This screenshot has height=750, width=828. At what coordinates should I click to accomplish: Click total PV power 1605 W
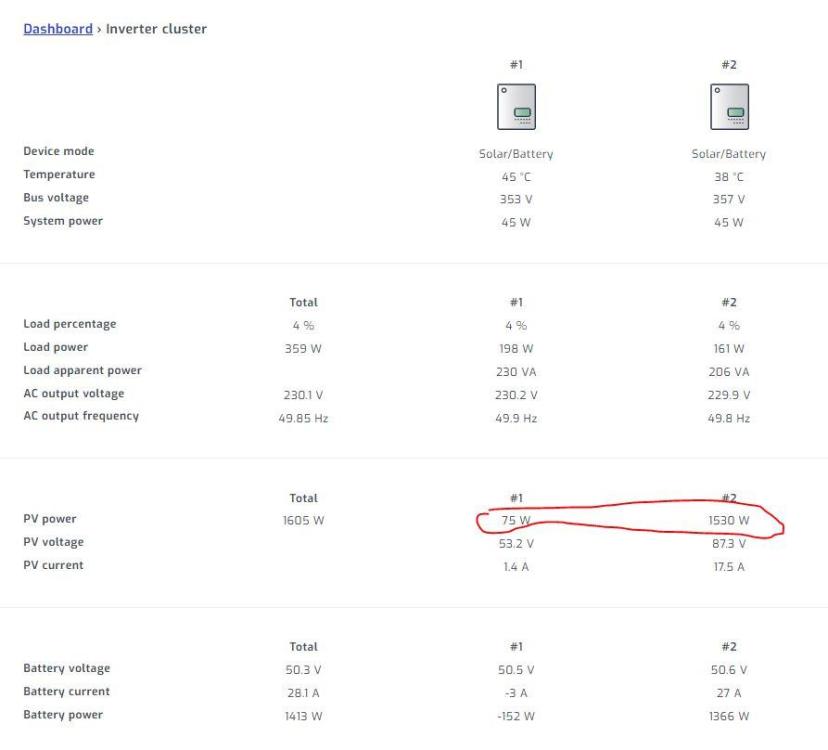303,520
